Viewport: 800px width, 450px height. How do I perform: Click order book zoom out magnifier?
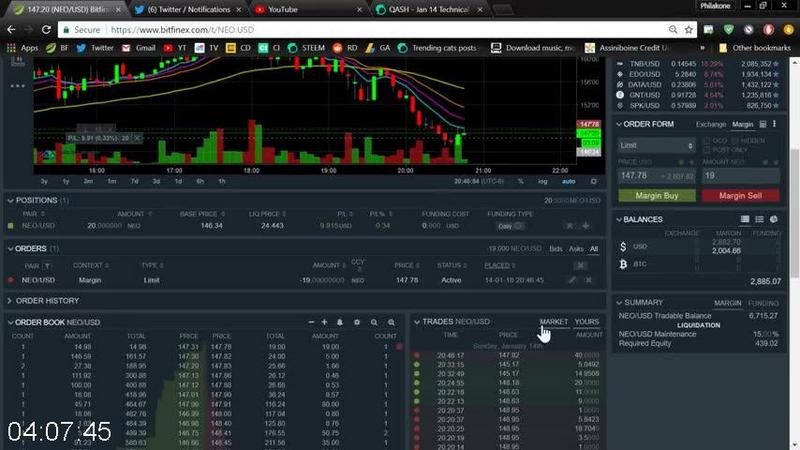pyautogui.click(x=374, y=322)
